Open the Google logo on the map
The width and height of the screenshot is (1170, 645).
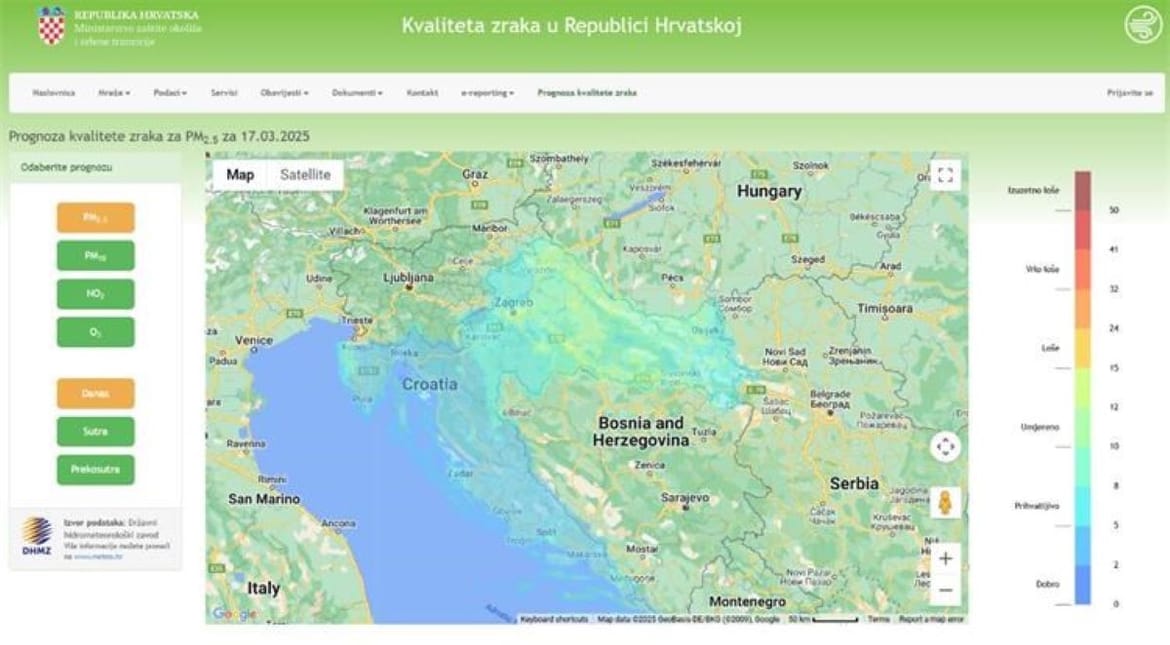pyautogui.click(x=233, y=614)
